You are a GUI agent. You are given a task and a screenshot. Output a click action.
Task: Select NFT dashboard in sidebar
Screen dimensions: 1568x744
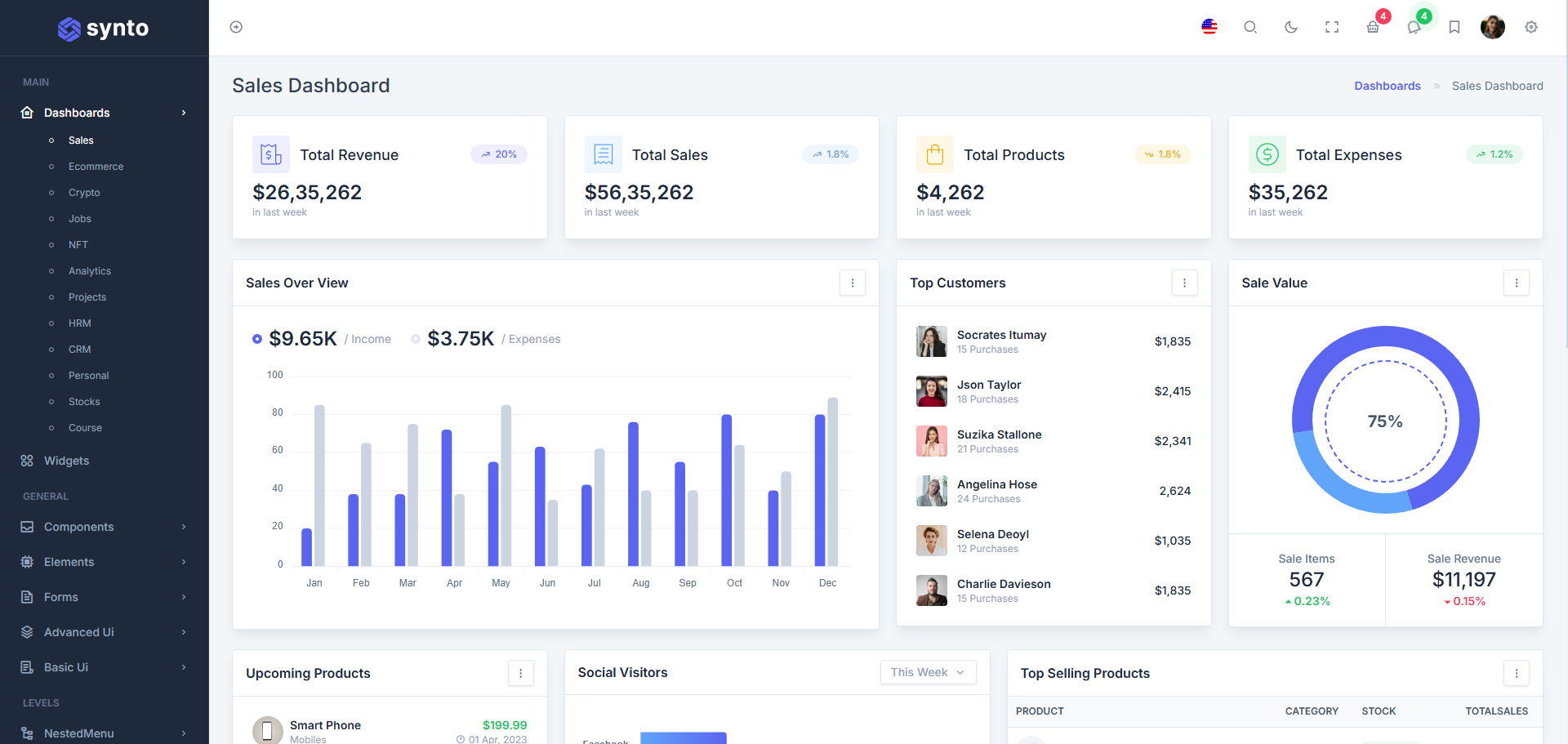click(78, 245)
